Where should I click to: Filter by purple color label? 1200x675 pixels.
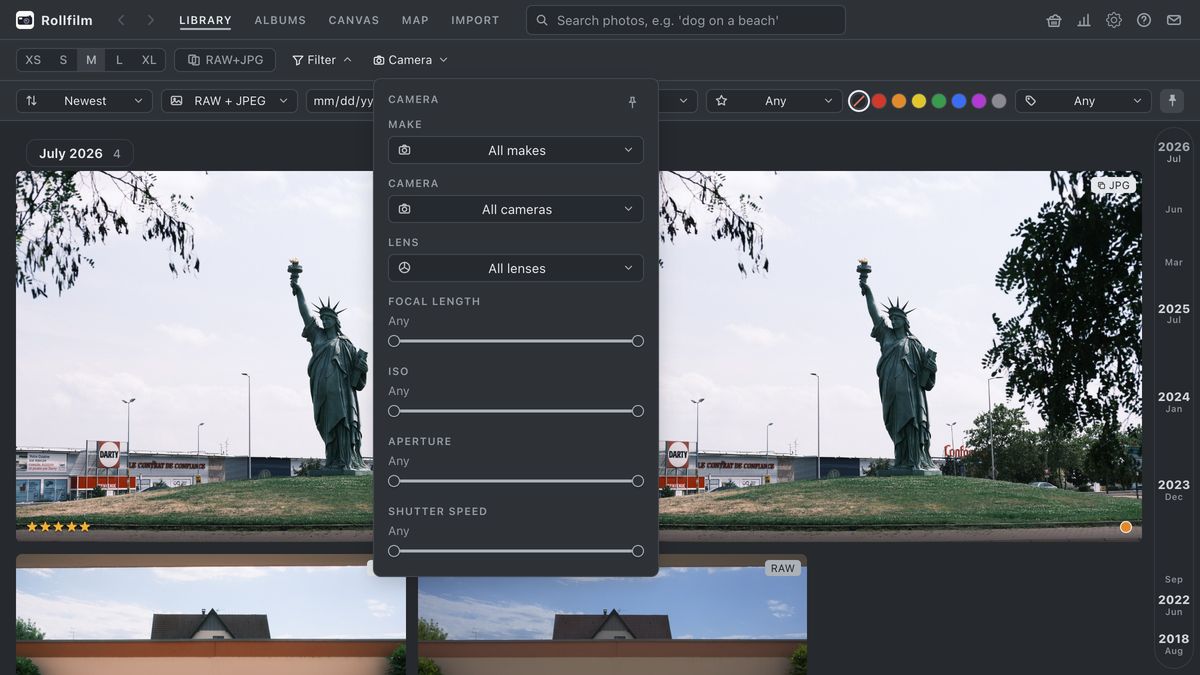(x=979, y=101)
